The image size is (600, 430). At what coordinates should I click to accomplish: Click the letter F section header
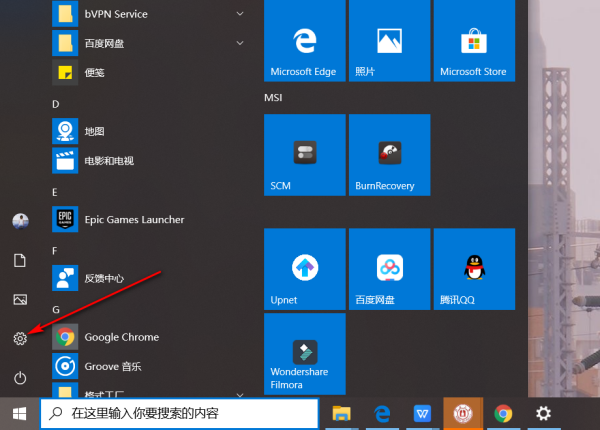click(x=55, y=251)
